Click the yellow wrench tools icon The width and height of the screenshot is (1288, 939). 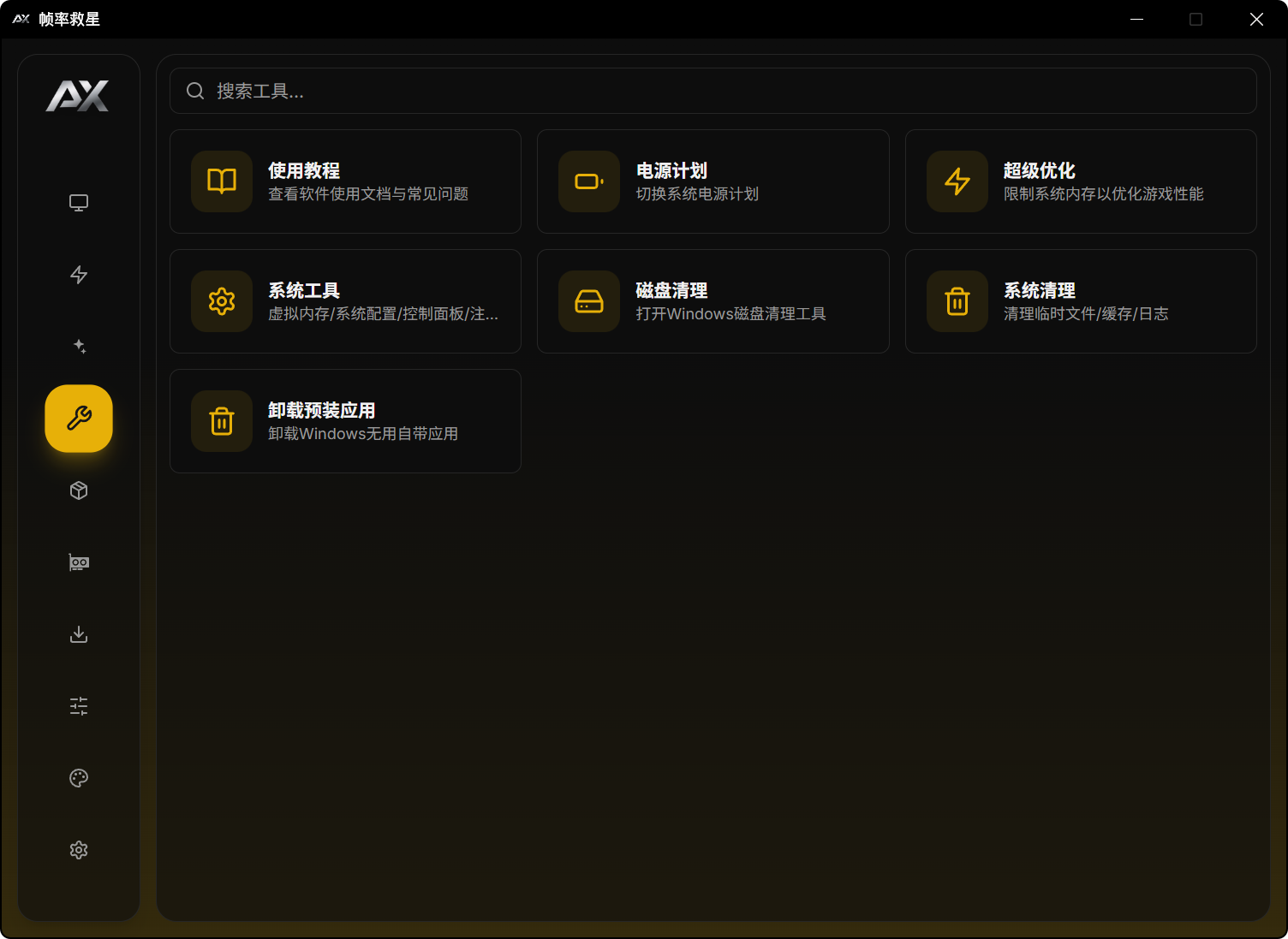pyautogui.click(x=79, y=419)
